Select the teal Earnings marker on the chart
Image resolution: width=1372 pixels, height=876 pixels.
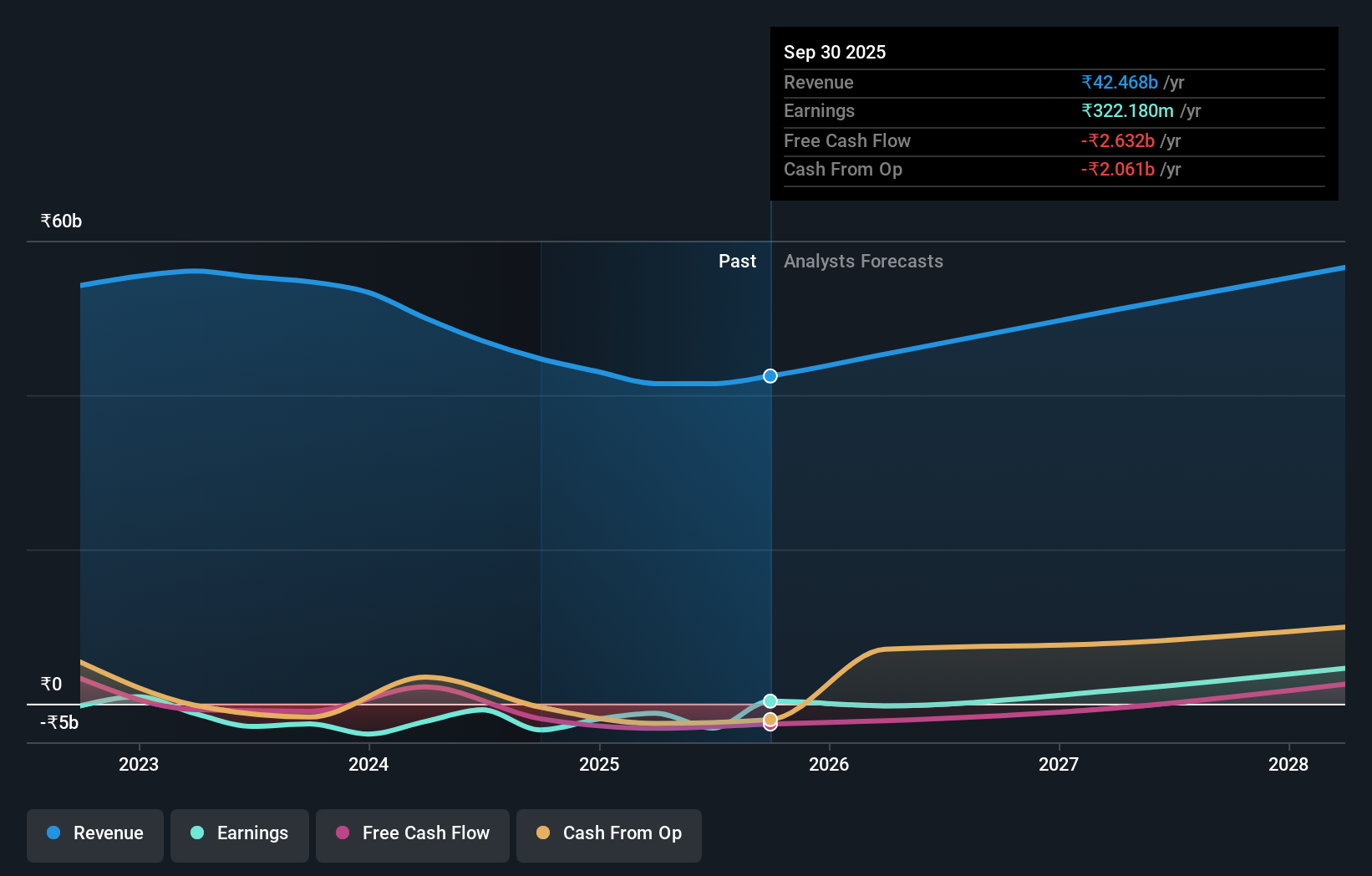coord(770,701)
